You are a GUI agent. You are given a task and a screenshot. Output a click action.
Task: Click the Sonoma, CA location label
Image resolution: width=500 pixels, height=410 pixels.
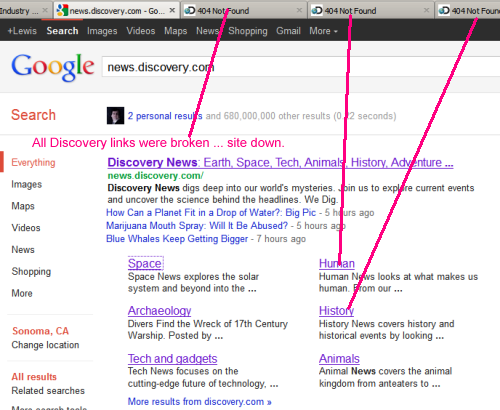[x=40, y=331]
